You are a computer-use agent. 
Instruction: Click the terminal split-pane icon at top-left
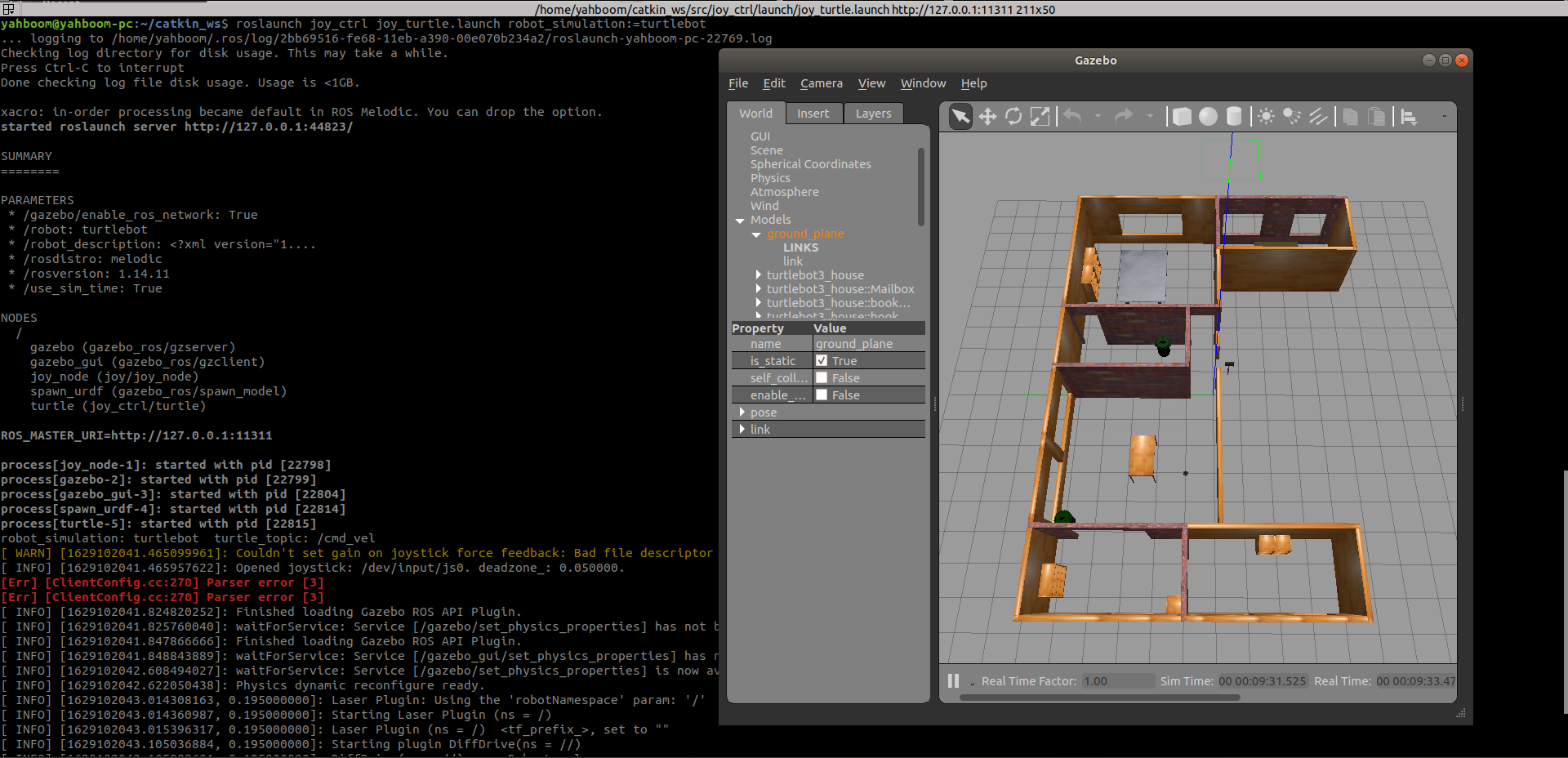[x=8, y=8]
